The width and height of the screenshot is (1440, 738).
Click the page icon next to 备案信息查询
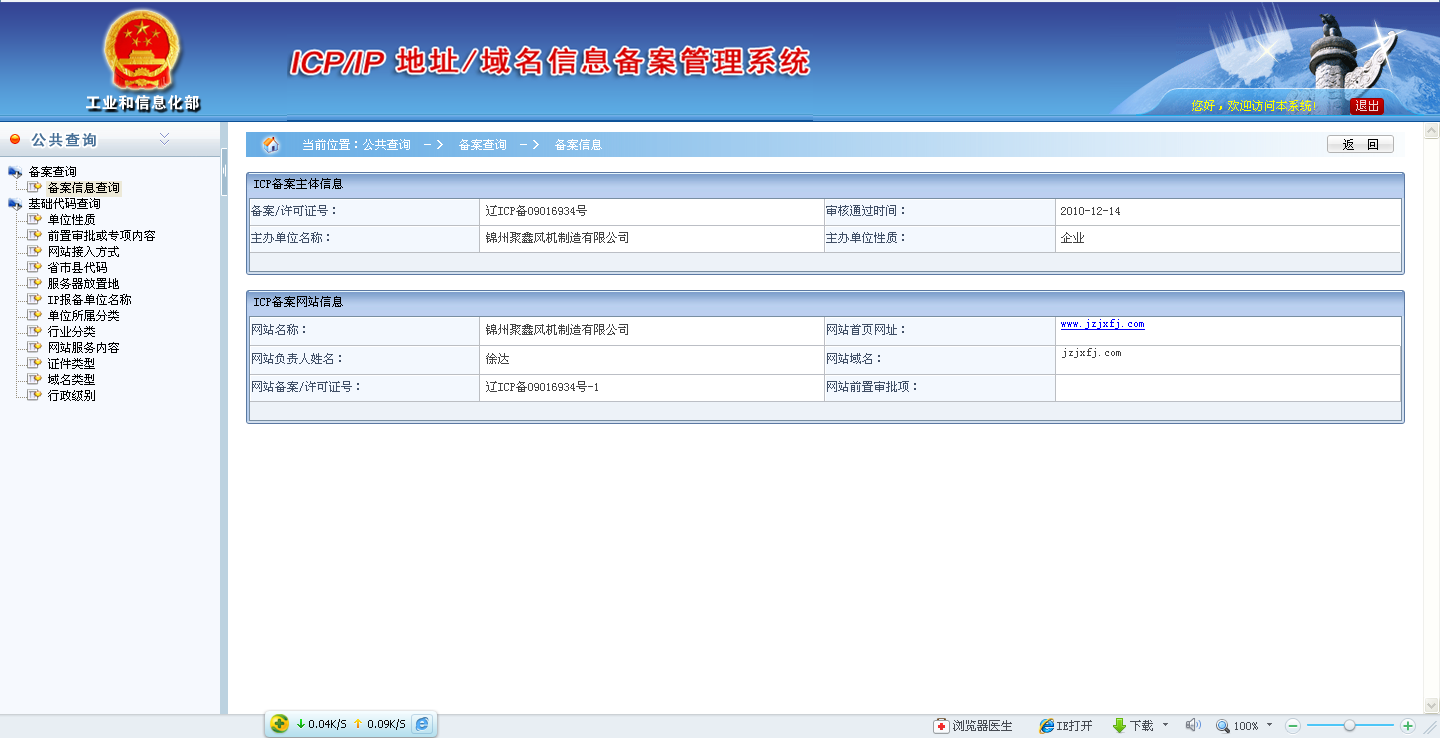[35, 188]
